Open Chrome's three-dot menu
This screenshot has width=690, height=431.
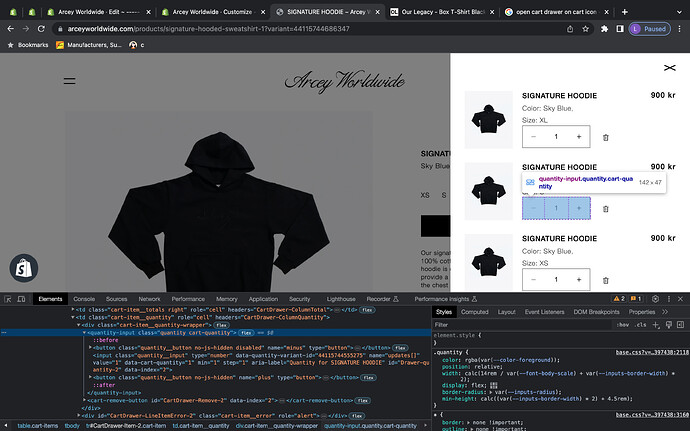click(x=679, y=29)
